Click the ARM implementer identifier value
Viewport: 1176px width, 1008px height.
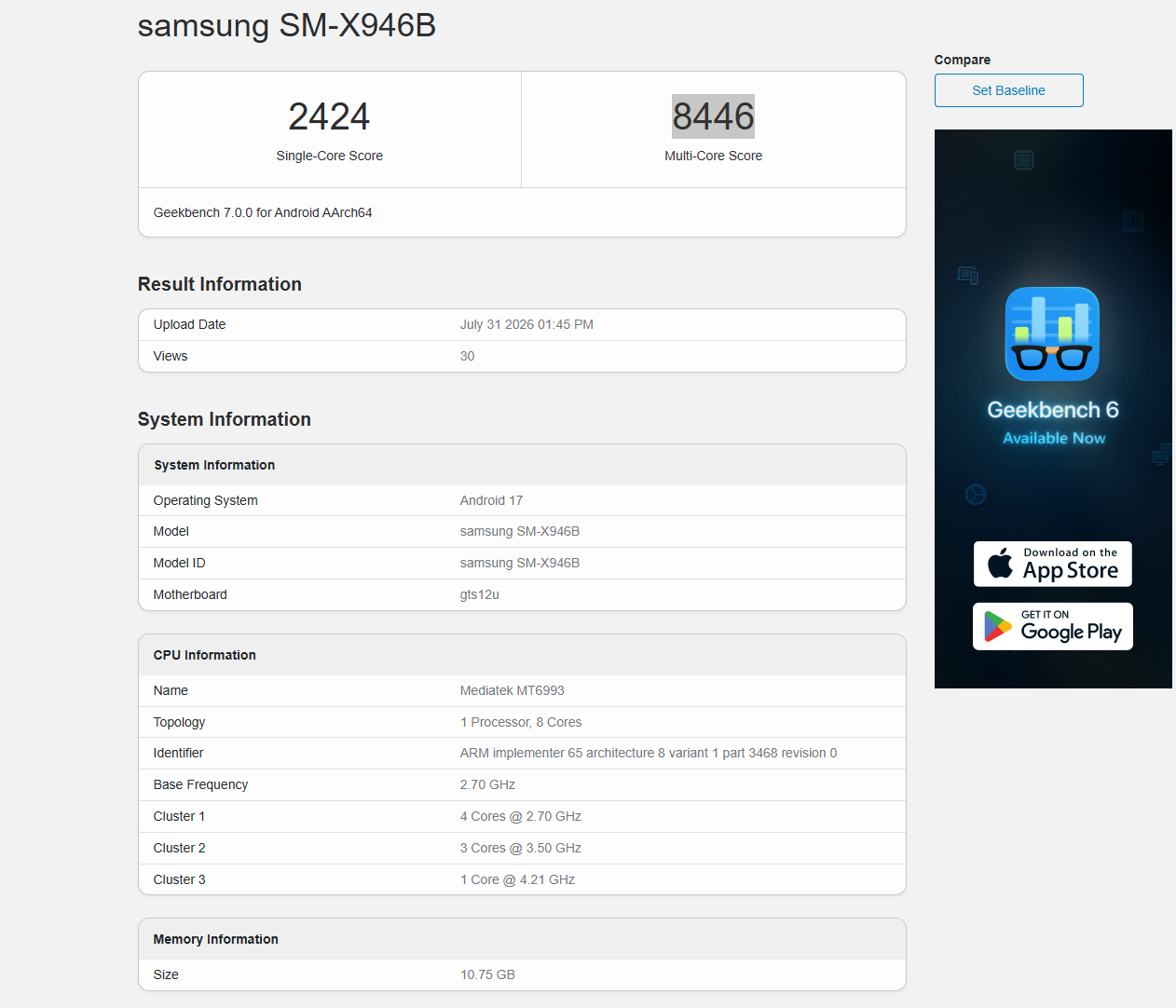pyautogui.click(x=649, y=753)
